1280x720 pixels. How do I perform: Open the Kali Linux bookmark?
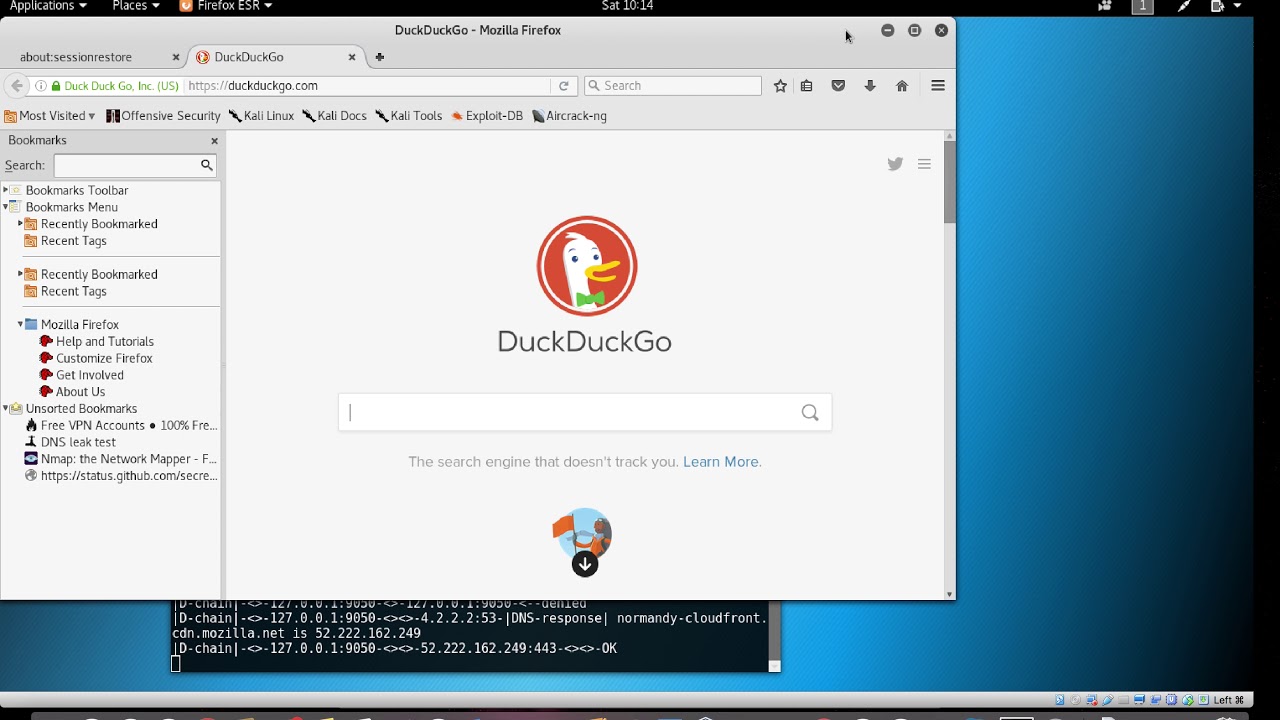(x=261, y=116)
